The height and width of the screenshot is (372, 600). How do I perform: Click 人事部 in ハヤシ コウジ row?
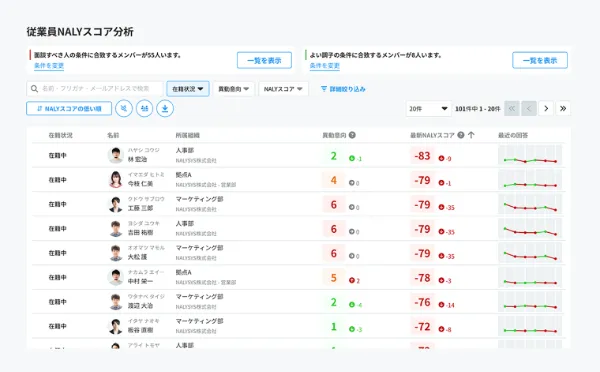point(185,150)
